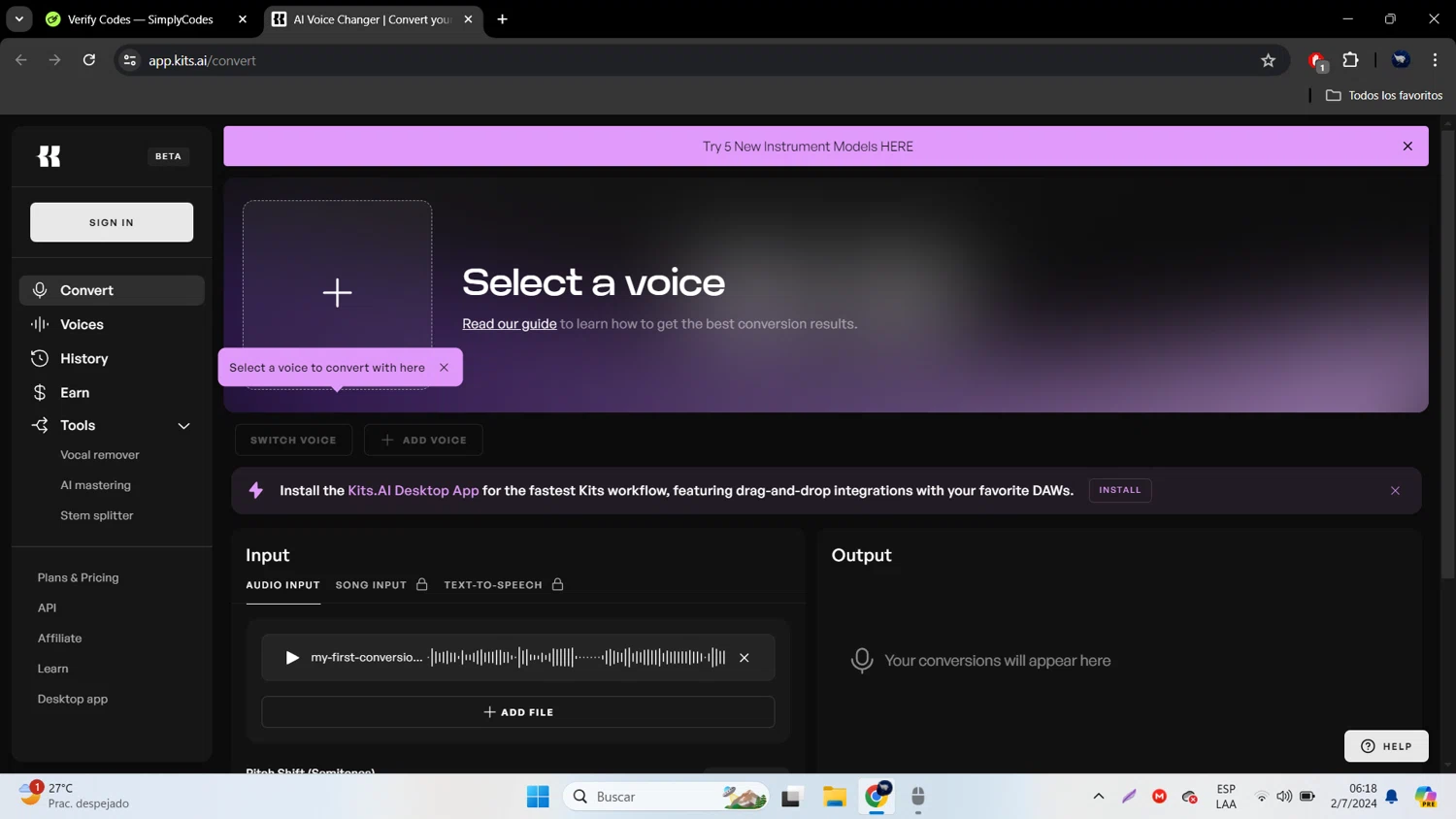Screen dimensions: 1456x819
Task: Close the instrument models banner
Action: click(x=1407, y=147)
